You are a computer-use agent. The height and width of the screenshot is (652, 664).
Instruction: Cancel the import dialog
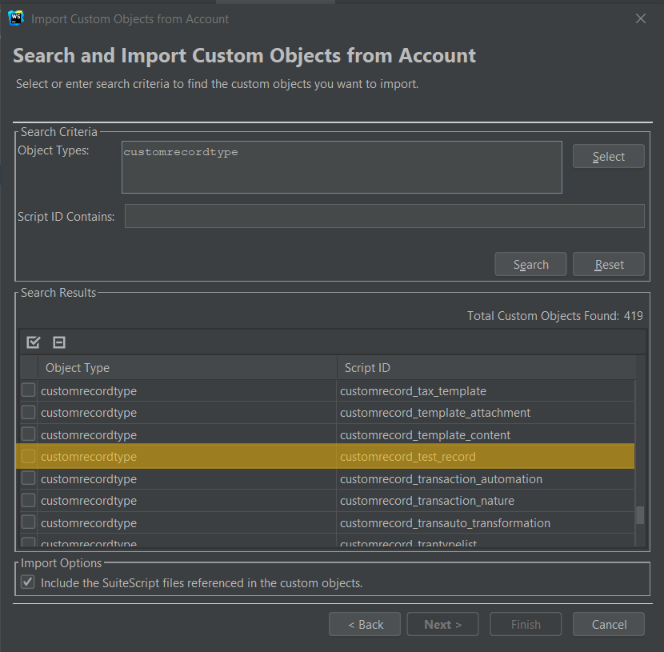click(609, 624)
